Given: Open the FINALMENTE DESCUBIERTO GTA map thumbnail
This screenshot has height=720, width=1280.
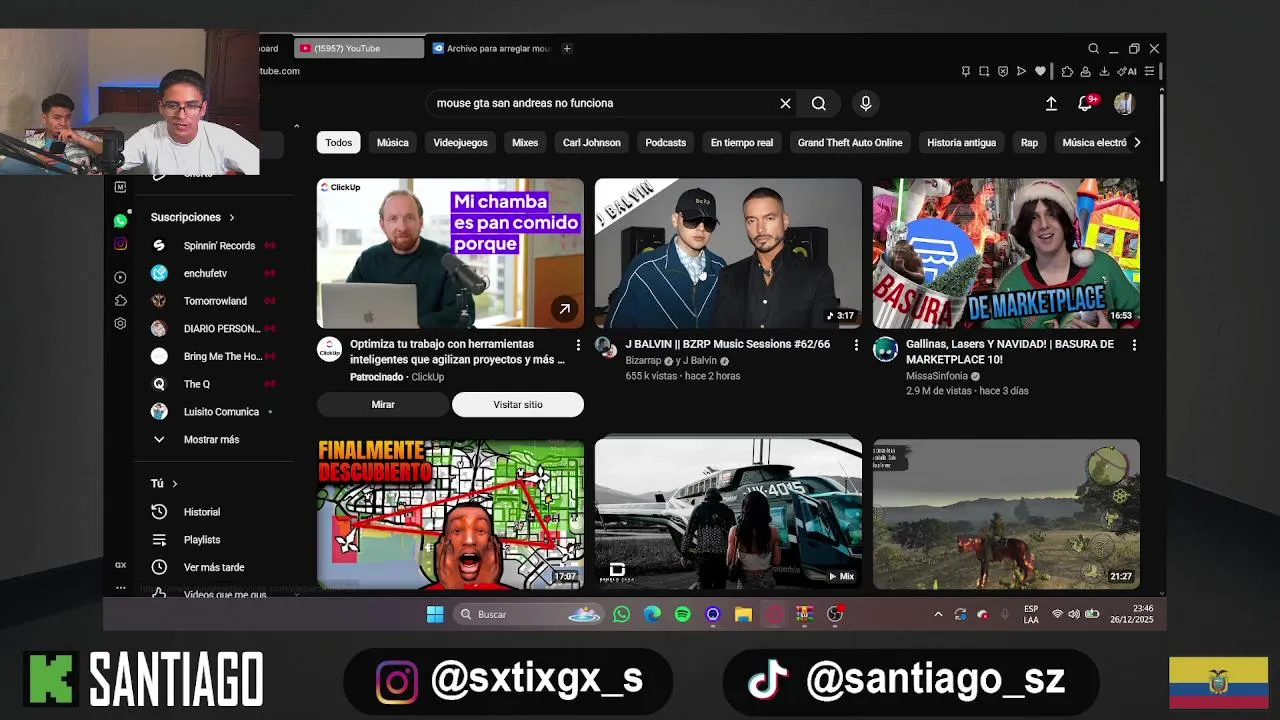Looking at the screenshot, I should point(450,514).
